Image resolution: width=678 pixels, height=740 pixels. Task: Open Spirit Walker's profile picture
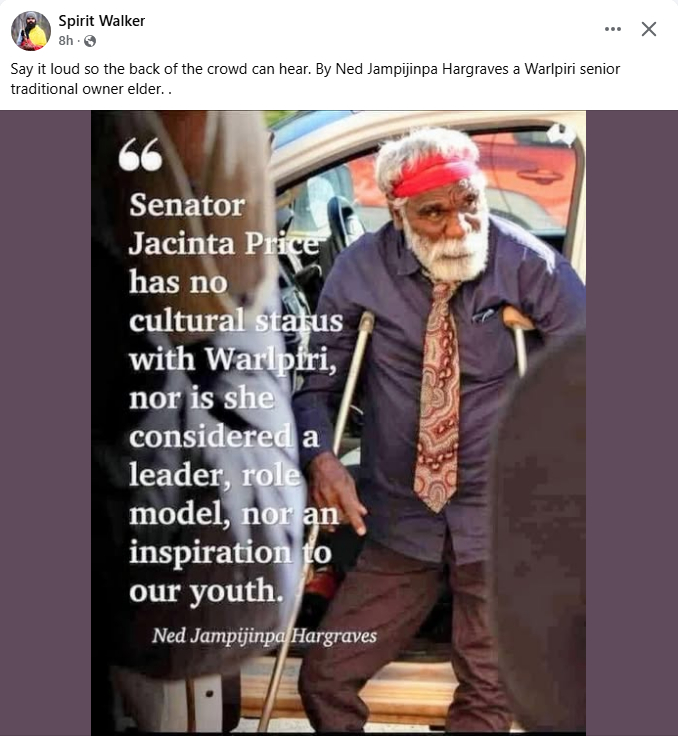[x=31, y=31]
